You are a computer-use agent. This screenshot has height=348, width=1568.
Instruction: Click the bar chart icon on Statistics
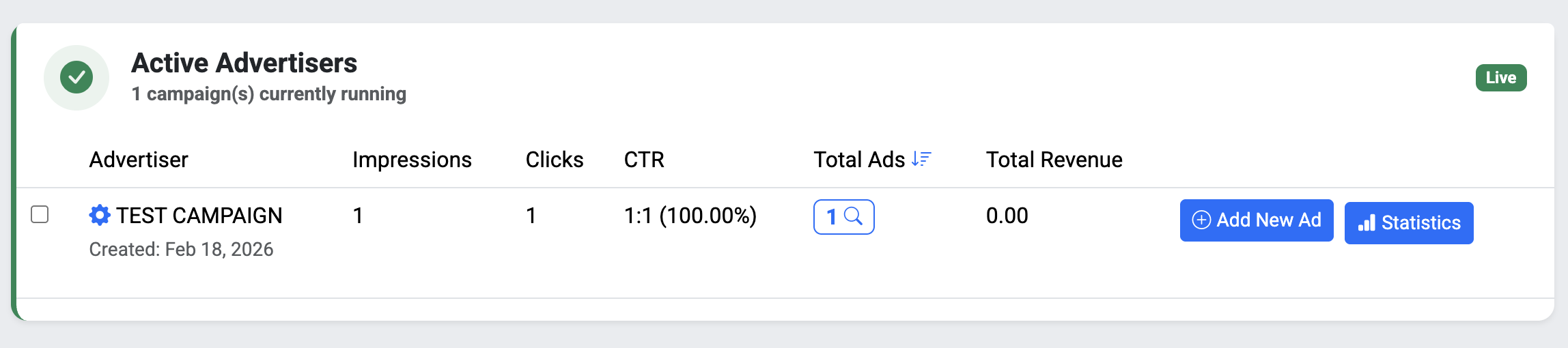tap(1367, 223)
